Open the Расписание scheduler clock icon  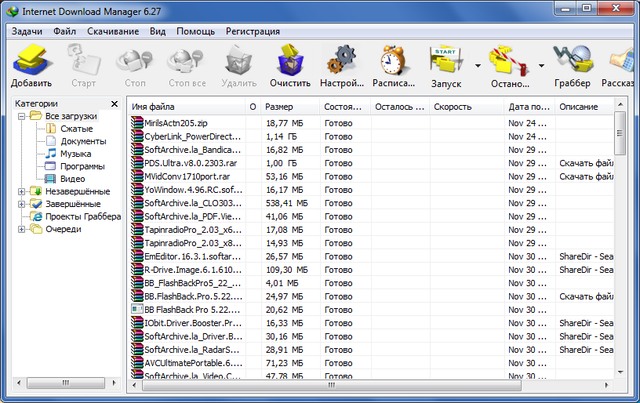click(396, 64)
